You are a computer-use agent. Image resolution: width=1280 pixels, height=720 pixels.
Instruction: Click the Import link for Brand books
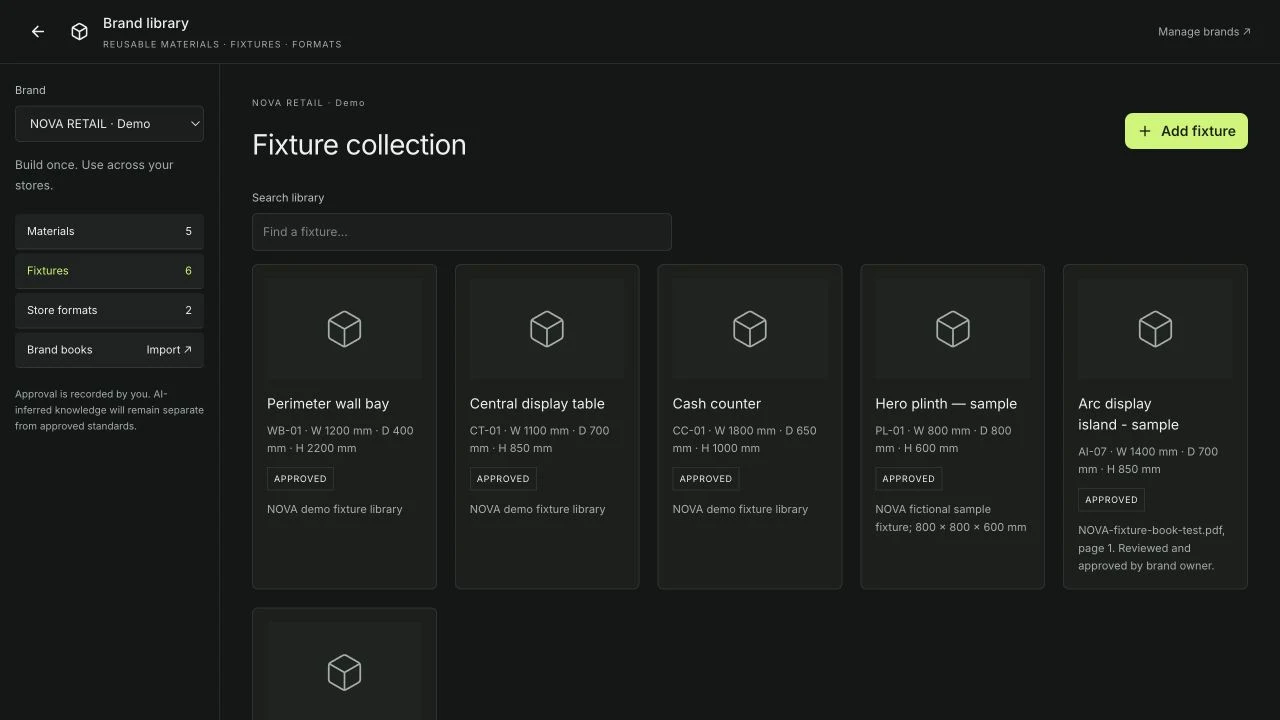[x=169, y=350]
